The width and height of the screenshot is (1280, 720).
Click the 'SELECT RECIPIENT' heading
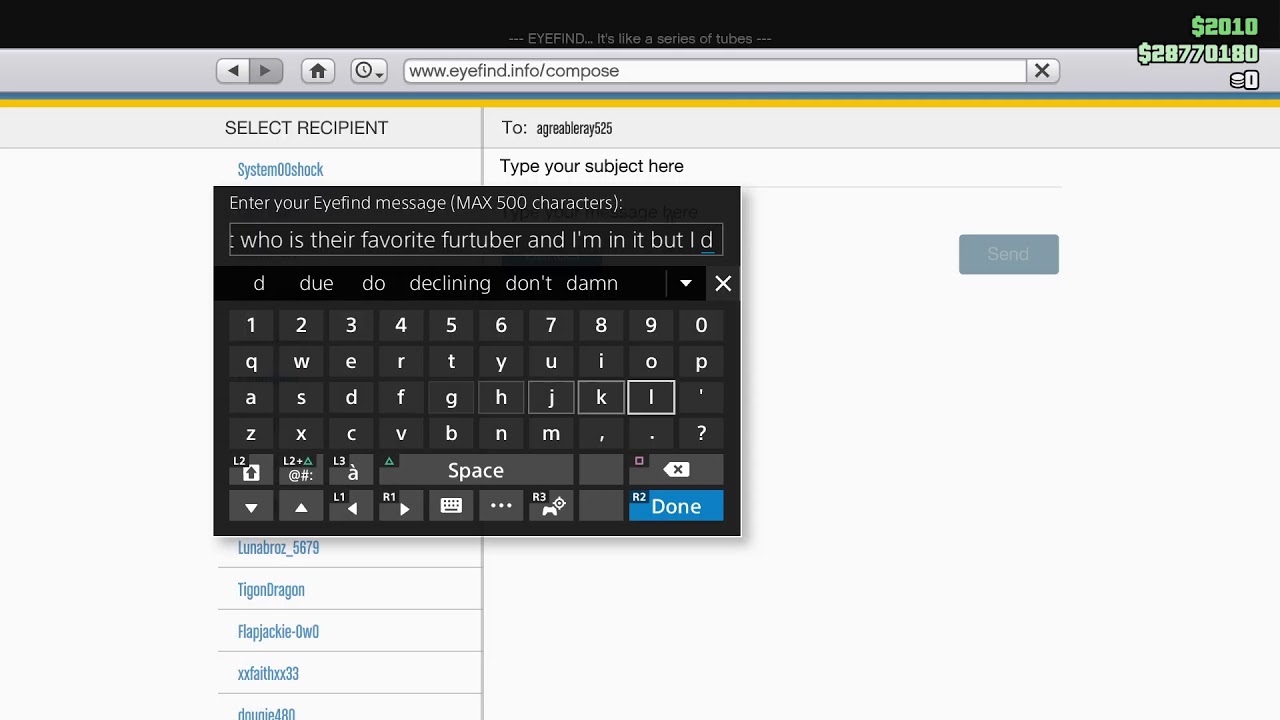pos(306,128)
